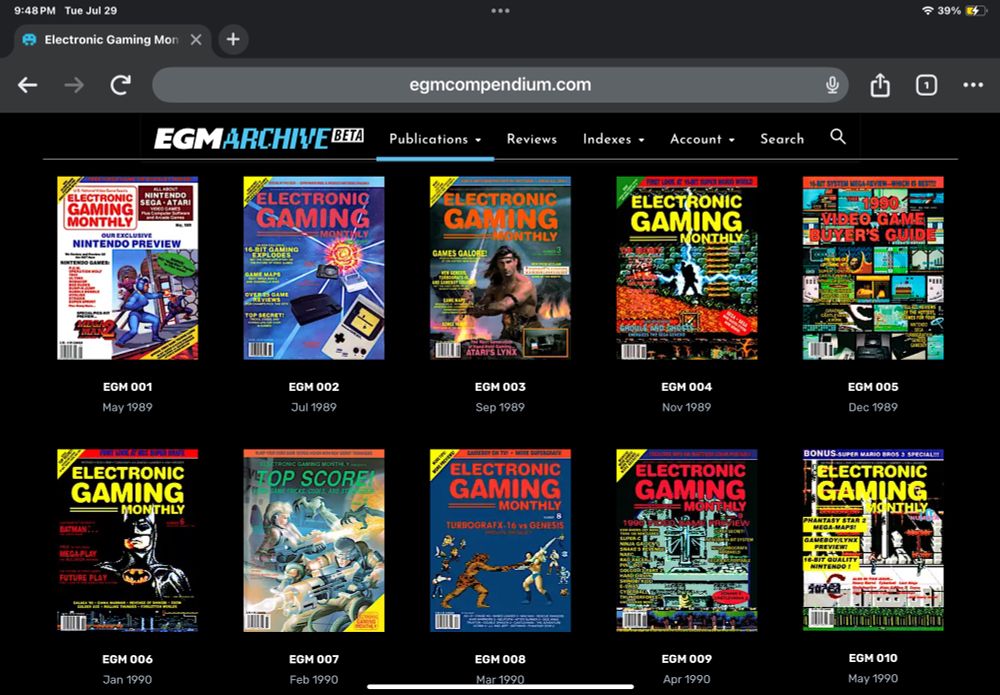Open the tab switcher showing 1 tab
1000x695 pixels.
pyautogui.click(x=926, y=85)
